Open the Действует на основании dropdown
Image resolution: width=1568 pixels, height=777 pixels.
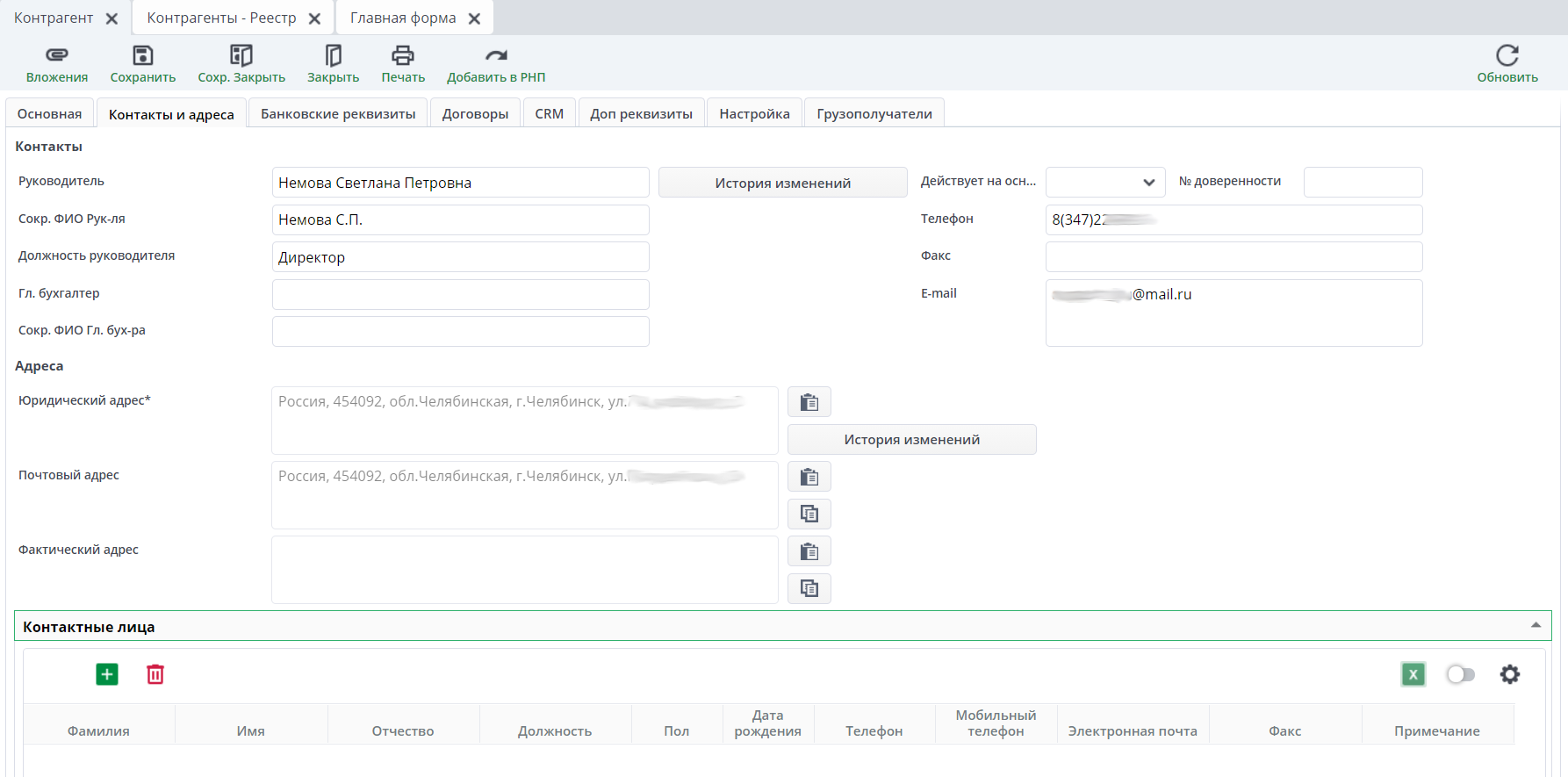coord(1105,183)
